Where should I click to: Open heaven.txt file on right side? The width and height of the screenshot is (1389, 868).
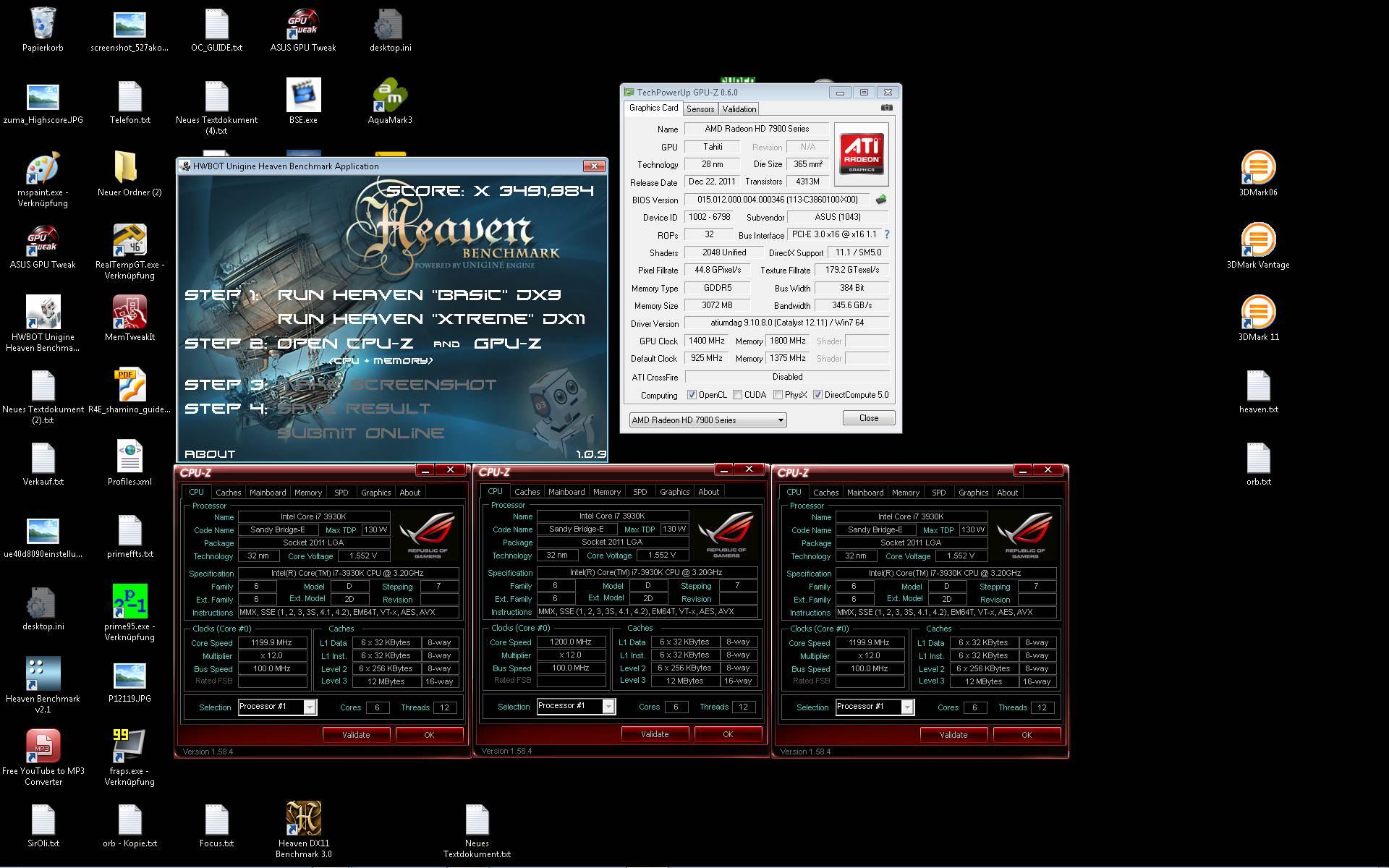pos(1258,386)
